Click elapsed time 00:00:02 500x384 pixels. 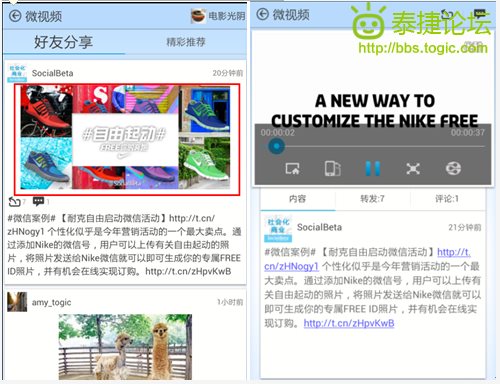coord(278,133)
